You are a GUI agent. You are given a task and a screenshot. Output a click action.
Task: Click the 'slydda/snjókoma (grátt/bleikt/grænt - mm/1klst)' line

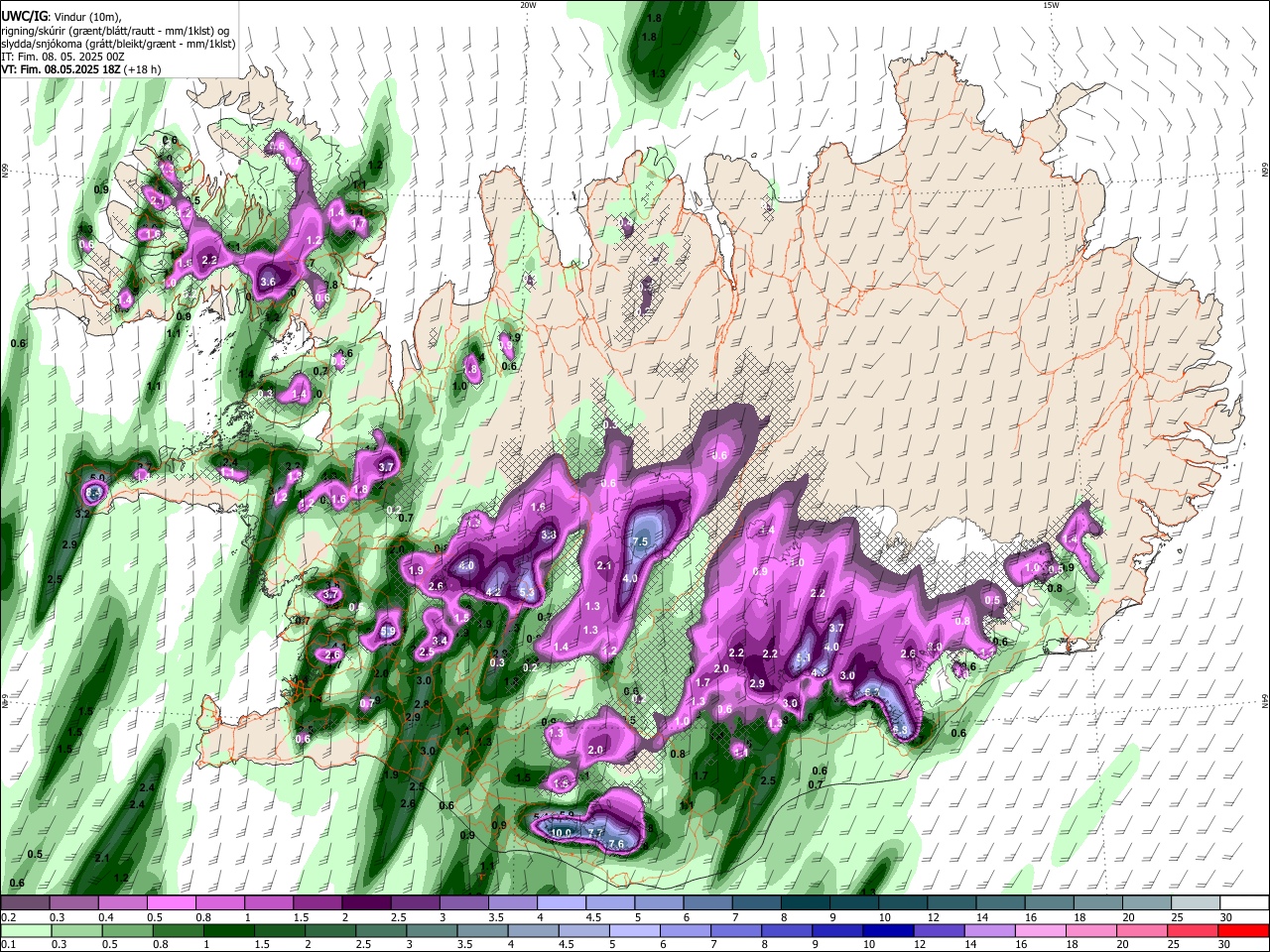pyautogui.click(x=118, y=44)
